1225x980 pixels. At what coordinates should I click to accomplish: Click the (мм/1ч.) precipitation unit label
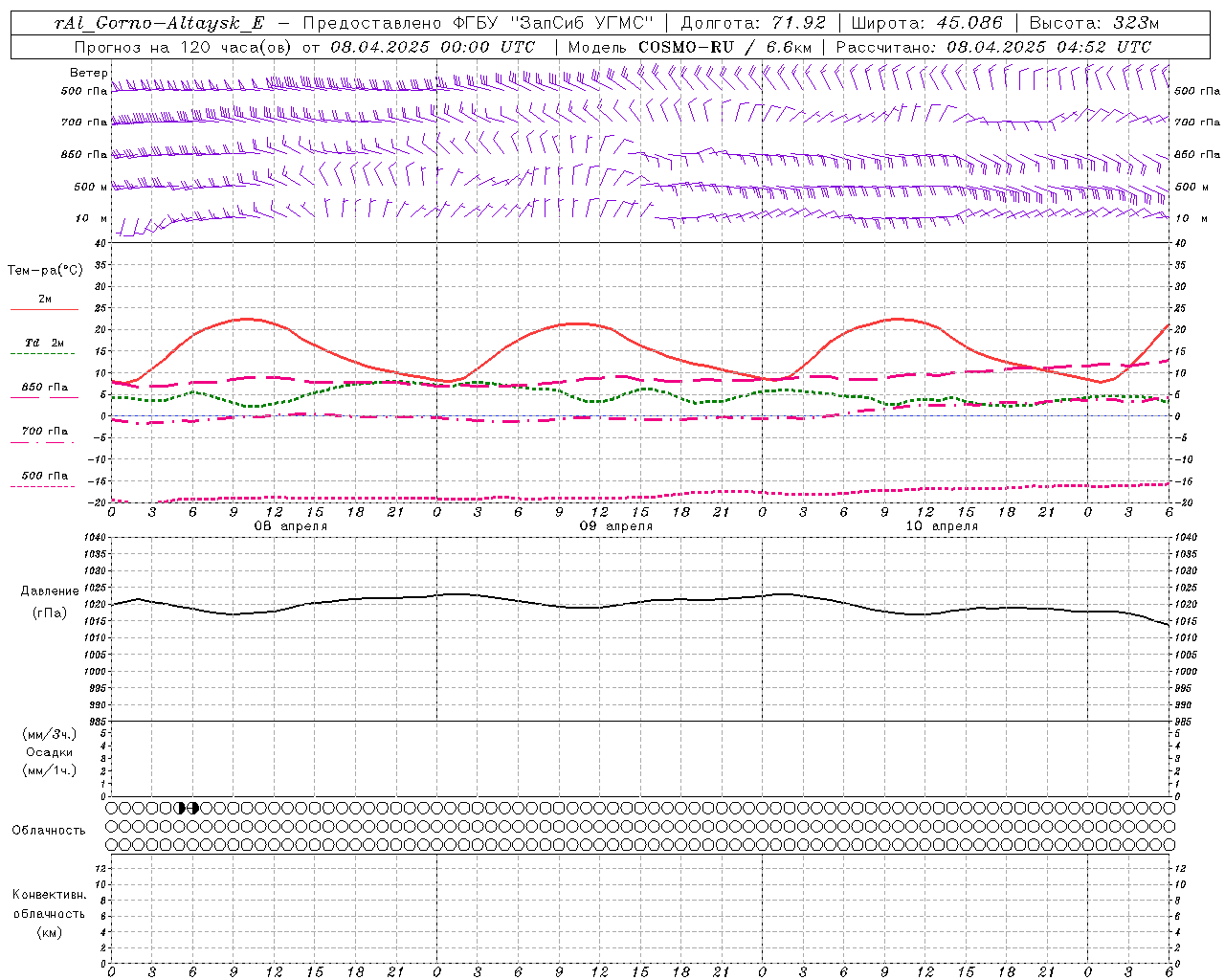coord(50,770)
